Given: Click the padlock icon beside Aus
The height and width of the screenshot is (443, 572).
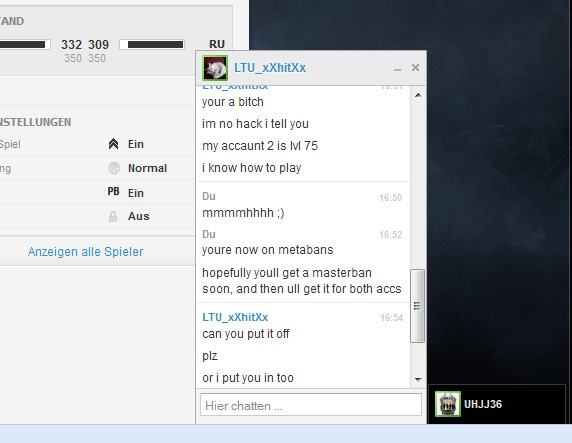Looking at the screenshot, I should coord(113,216).
